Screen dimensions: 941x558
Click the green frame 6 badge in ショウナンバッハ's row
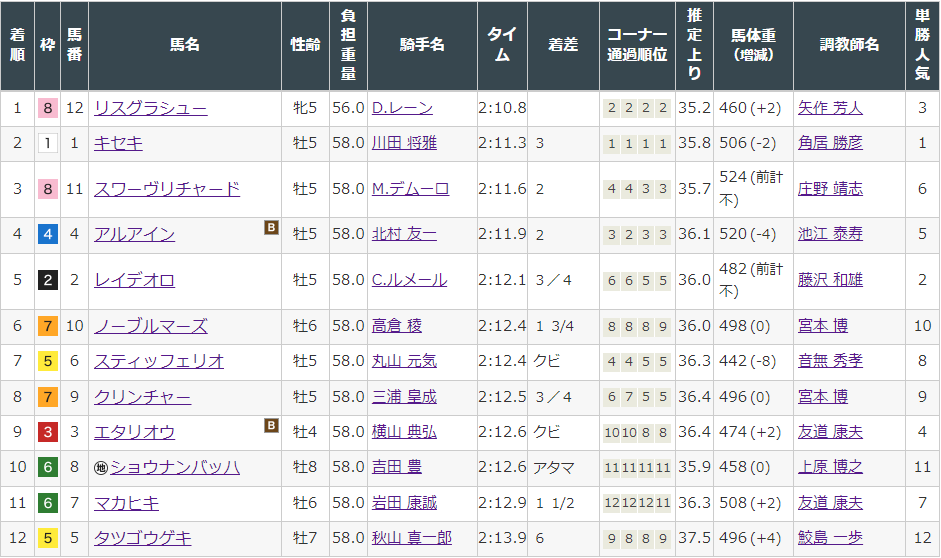point(48,467)
